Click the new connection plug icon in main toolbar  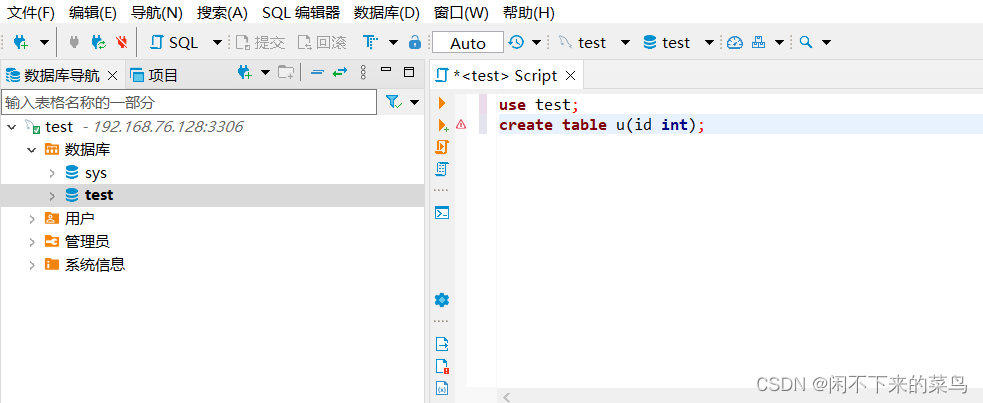(21, 42)
